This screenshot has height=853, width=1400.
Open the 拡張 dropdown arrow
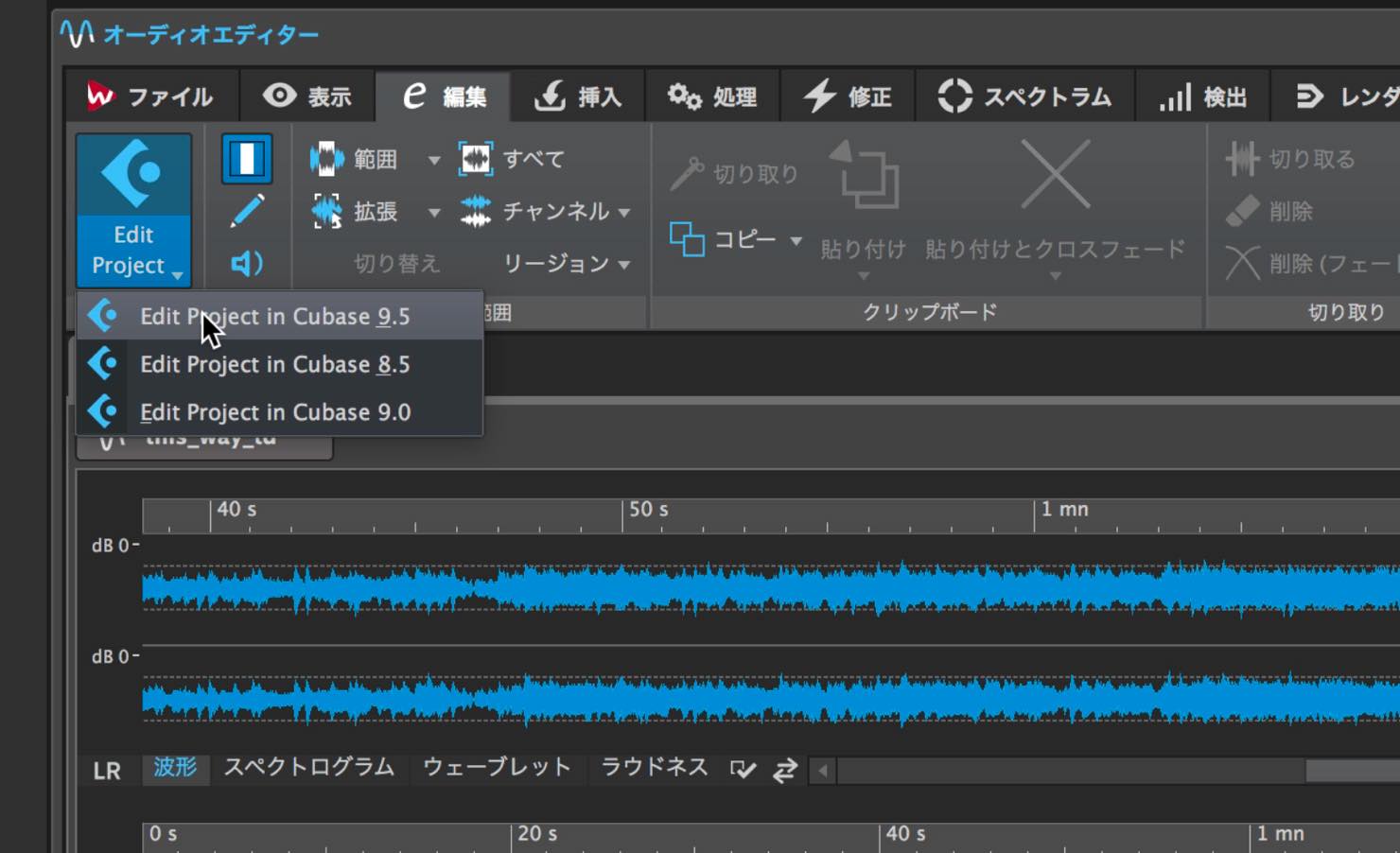pyautogui.click(x=434, y=213)
